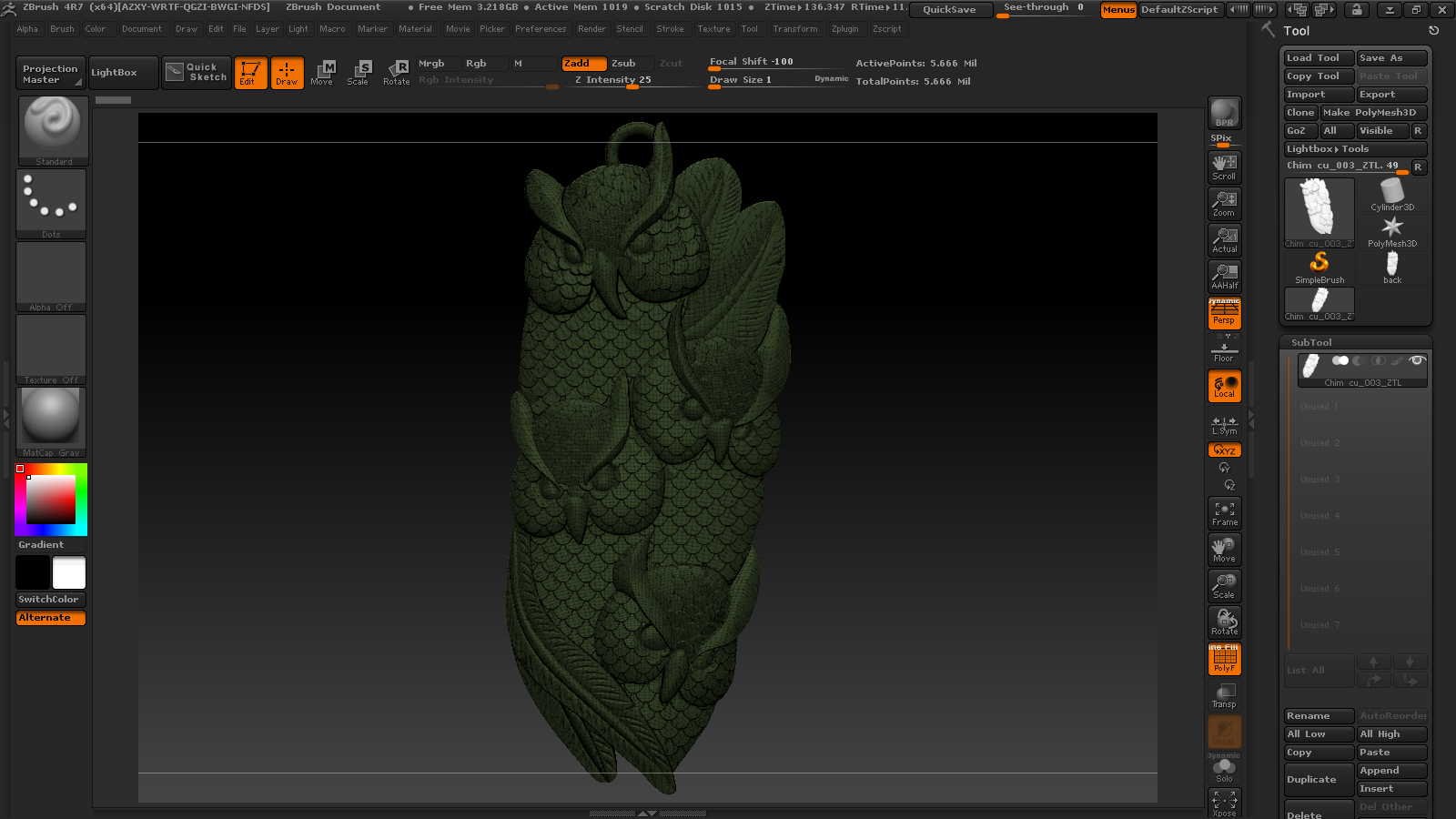Screen dimensions: 1456x819
Task: Toggle PolyF polyframe display
Action: pyautogui.click(x=1224, y=659)
